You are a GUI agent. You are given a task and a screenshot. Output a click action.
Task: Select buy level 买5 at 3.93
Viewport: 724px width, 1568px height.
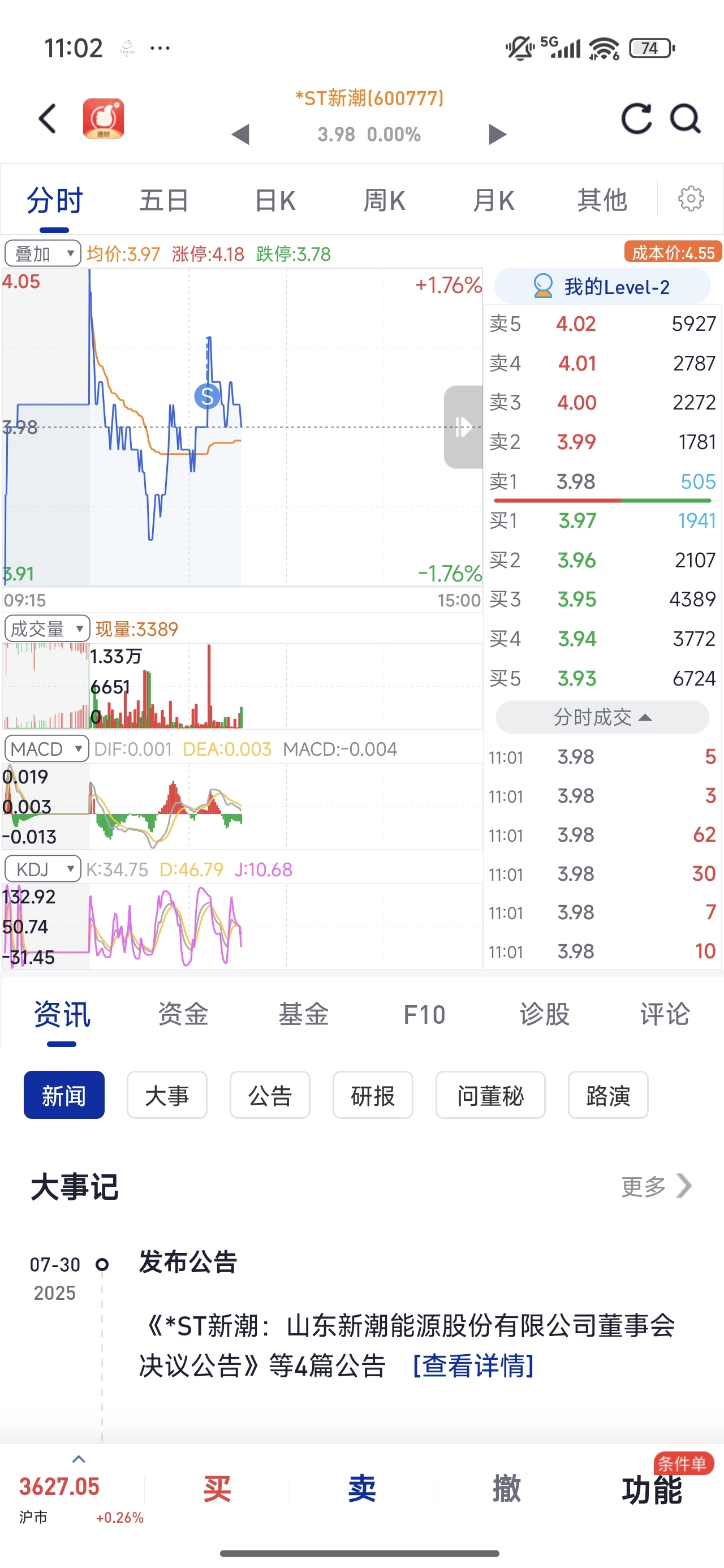(602, 678)
